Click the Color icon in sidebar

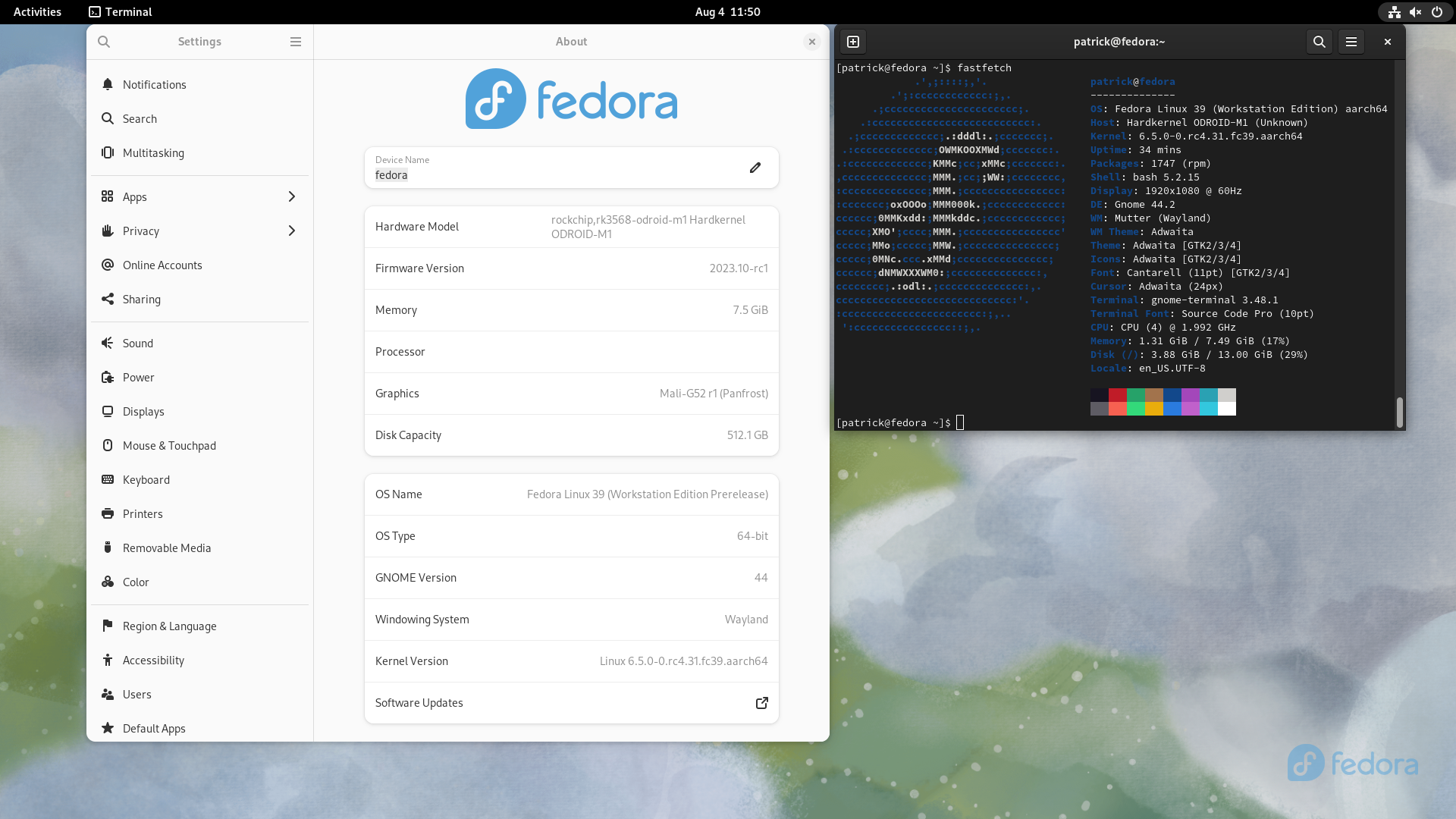[108, 582]
